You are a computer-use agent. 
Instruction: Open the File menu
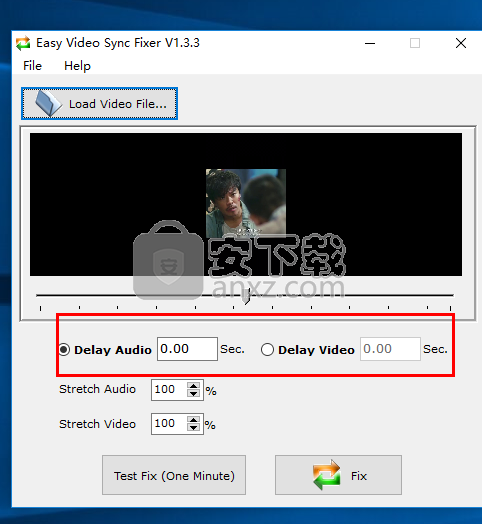[32, 66]
